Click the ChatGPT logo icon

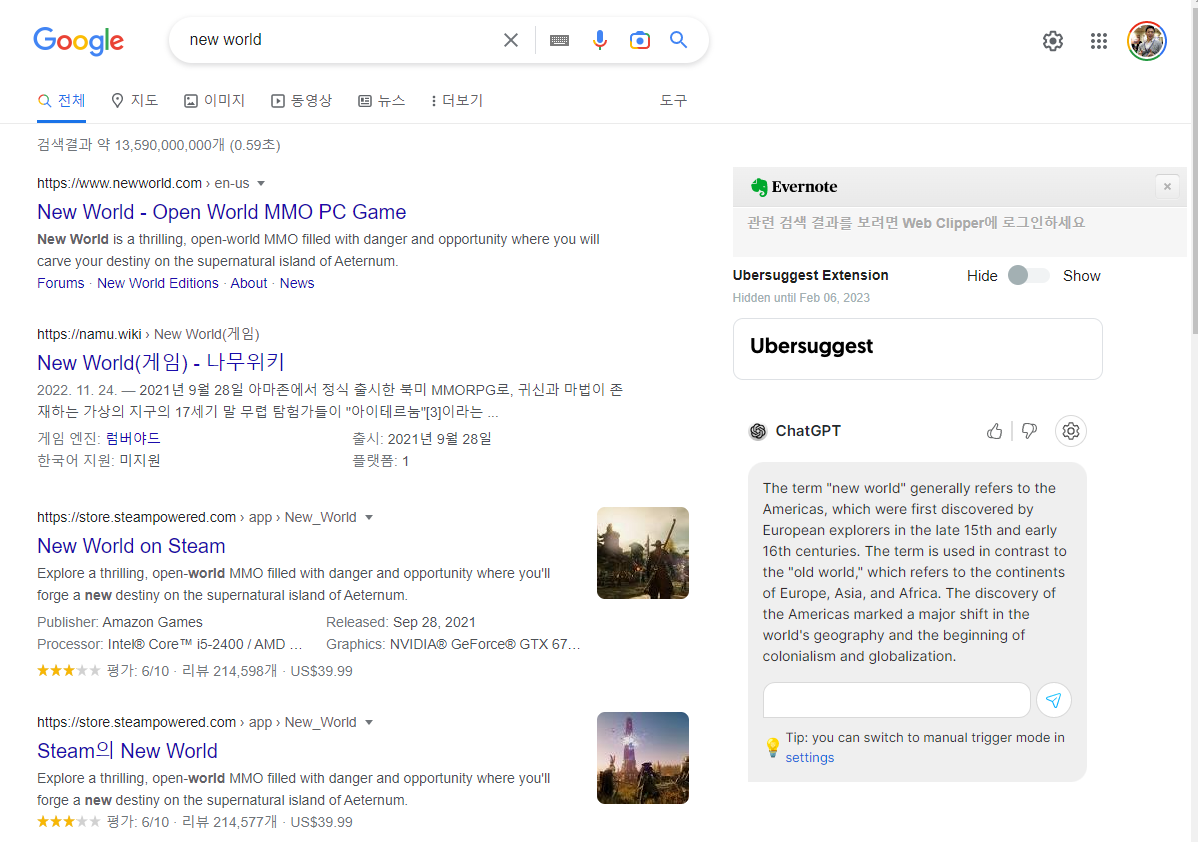point(758,431)
